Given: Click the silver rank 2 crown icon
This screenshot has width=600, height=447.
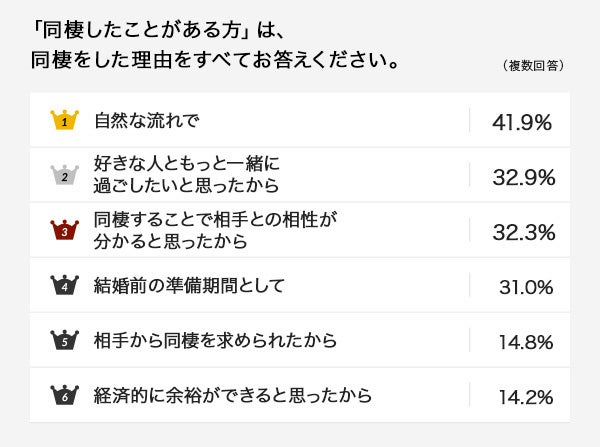Looking at the screenshot, I should pos(64,175).
